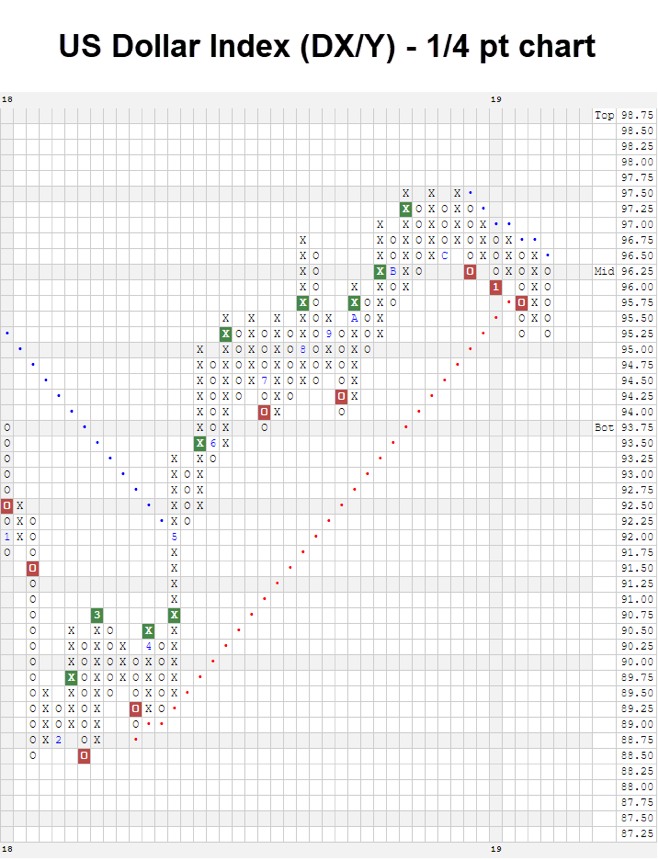This screenshot has height=860, width=658.
Task: Click the green 3 month box at 90.75
Action: point(97,615)
